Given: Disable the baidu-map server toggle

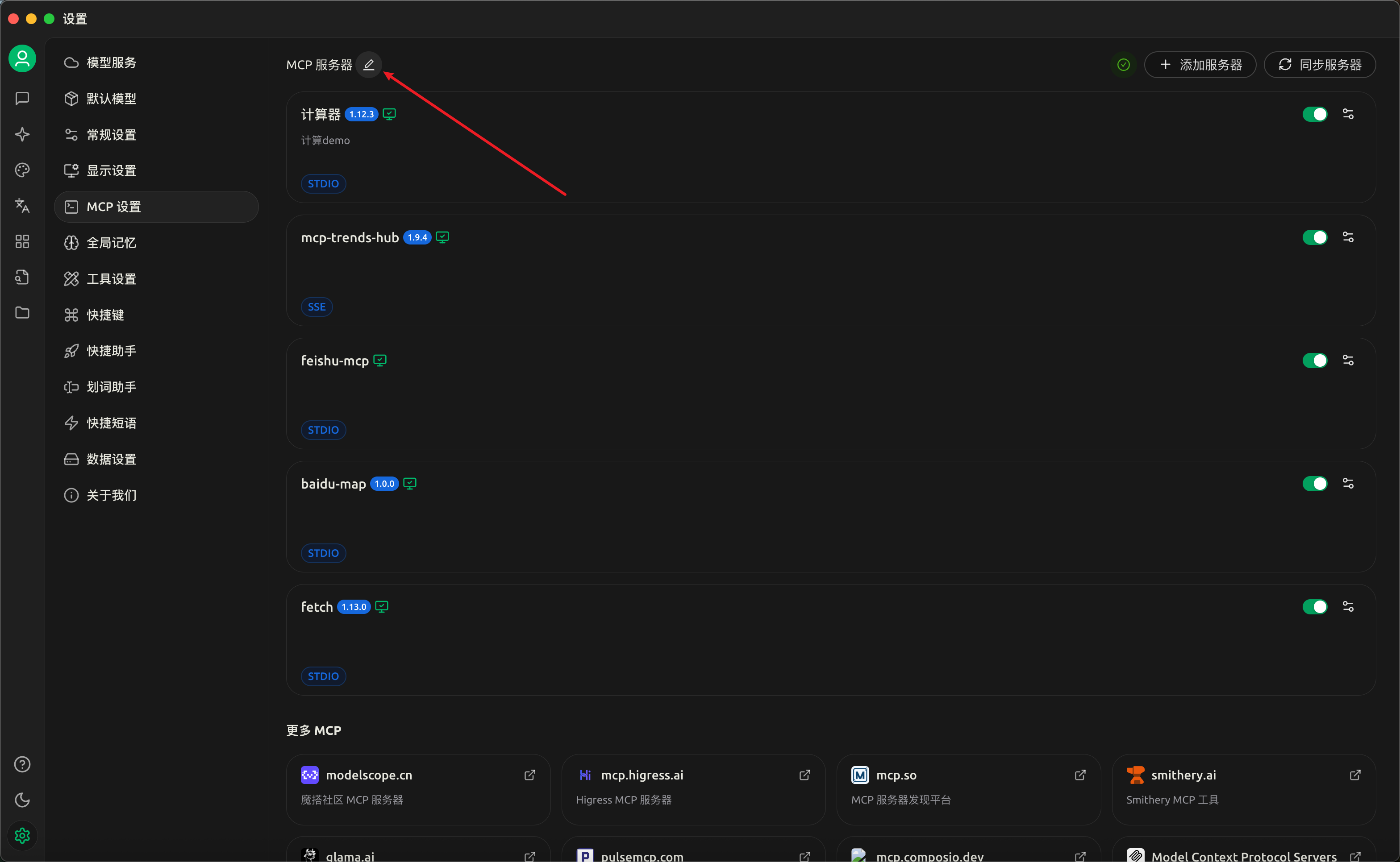Looking at the screenshot, I should click(x=1315, y=484).
